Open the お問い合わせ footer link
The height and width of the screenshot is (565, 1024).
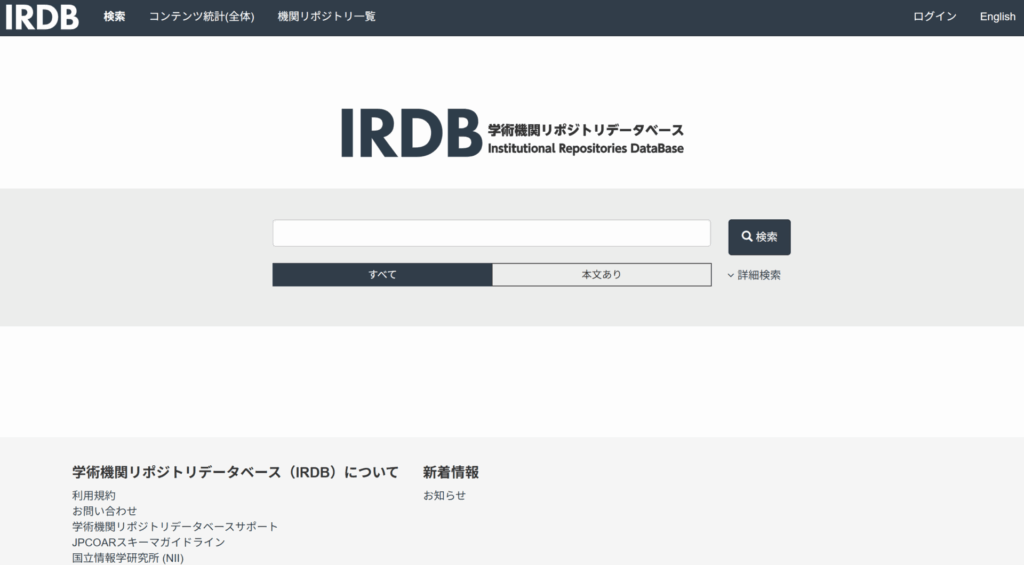point(104,511)
